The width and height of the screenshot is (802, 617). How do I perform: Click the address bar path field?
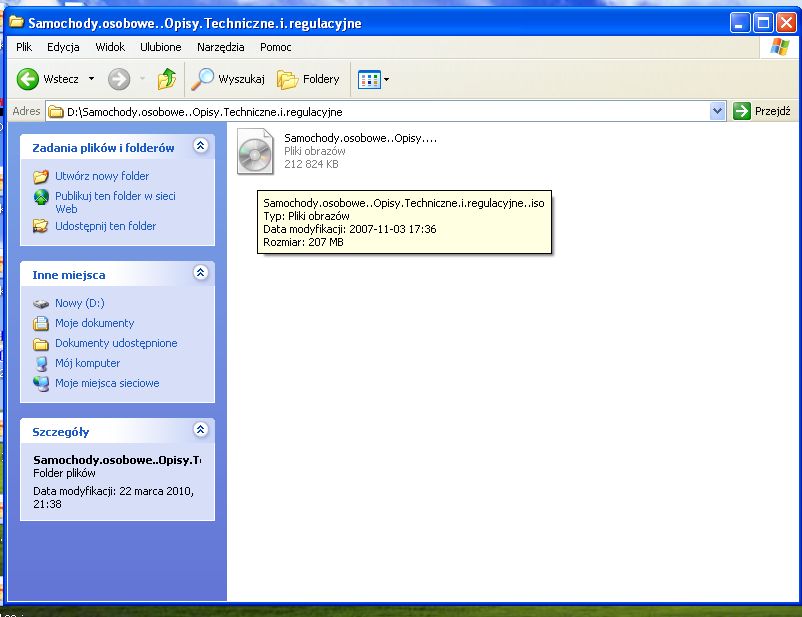pyautogui.click(x=380, y=111)
